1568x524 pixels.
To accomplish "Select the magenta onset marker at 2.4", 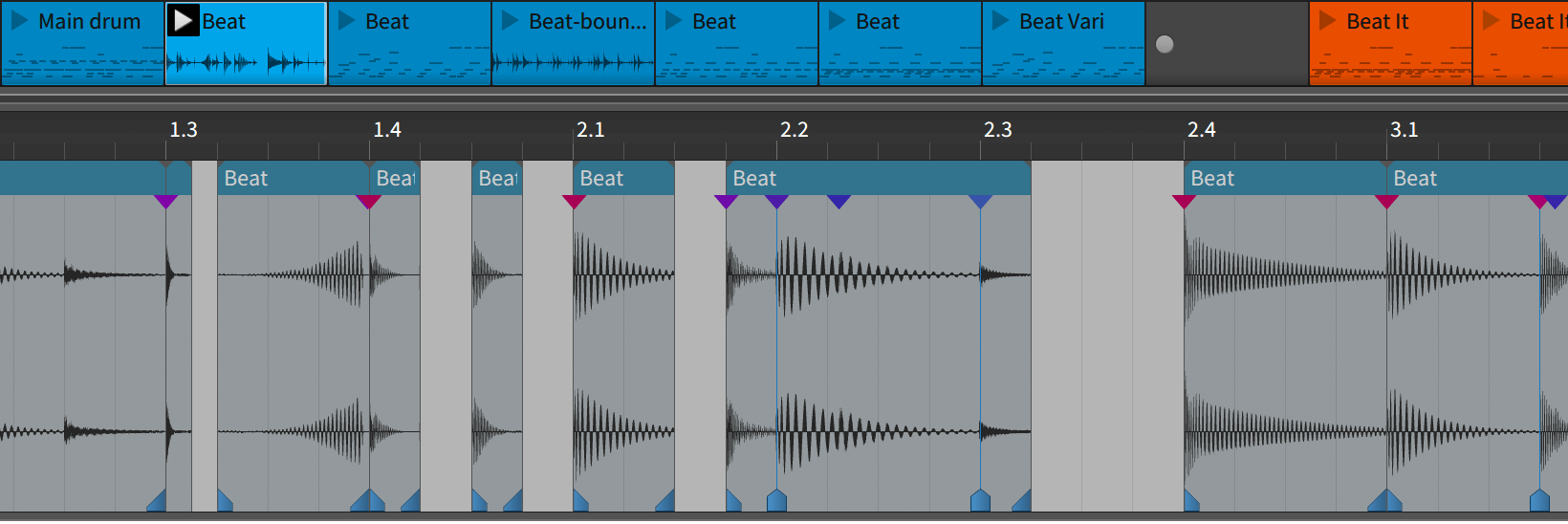I will 1184,202.
